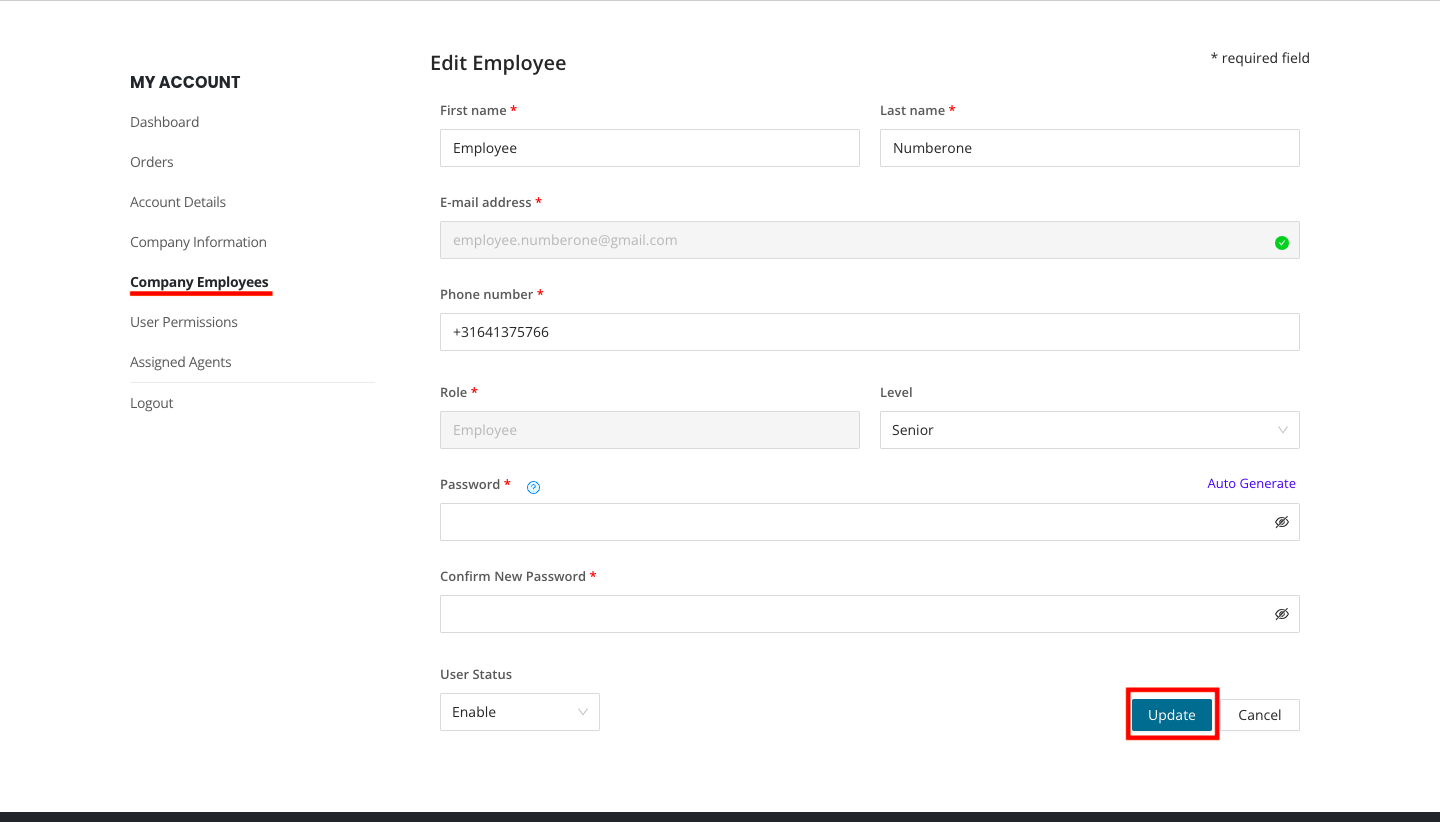Open the Orders menu item
The height and width of the screenshot is (822, 1440).
(152, 162)
